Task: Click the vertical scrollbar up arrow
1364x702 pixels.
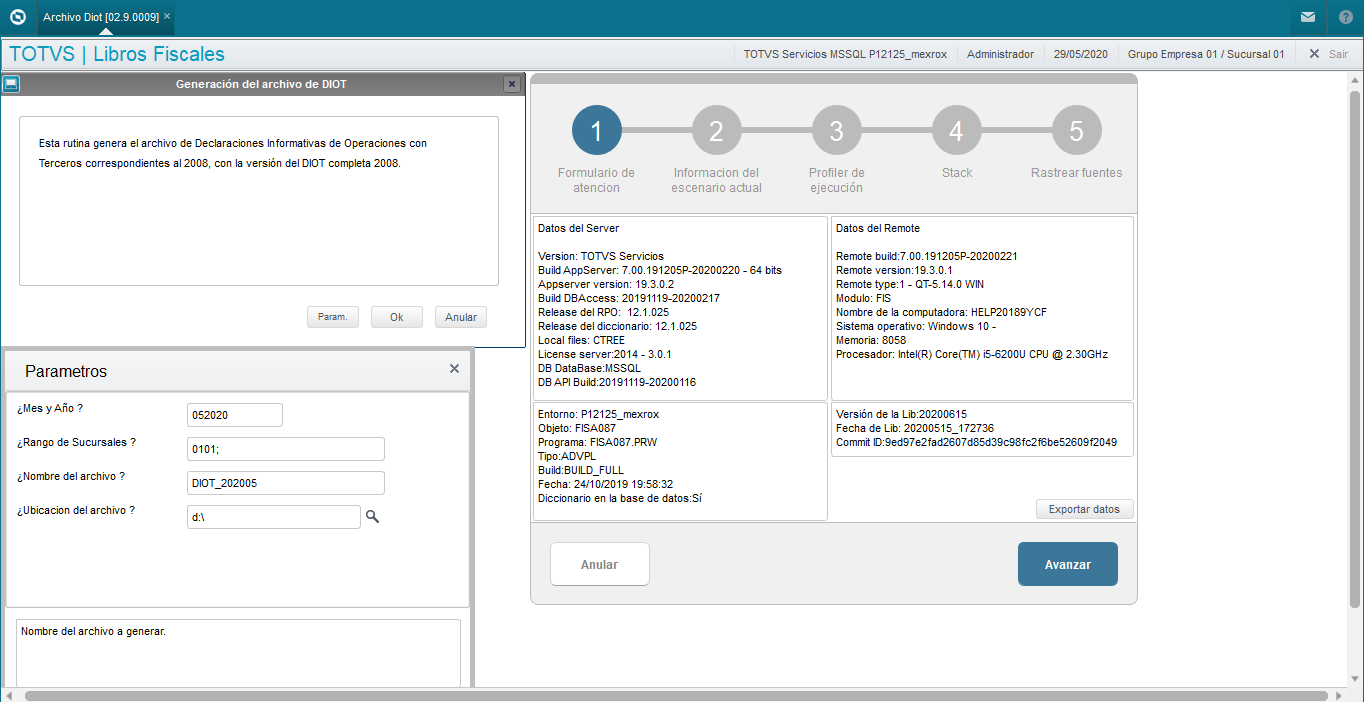Action: (1355, 78)
